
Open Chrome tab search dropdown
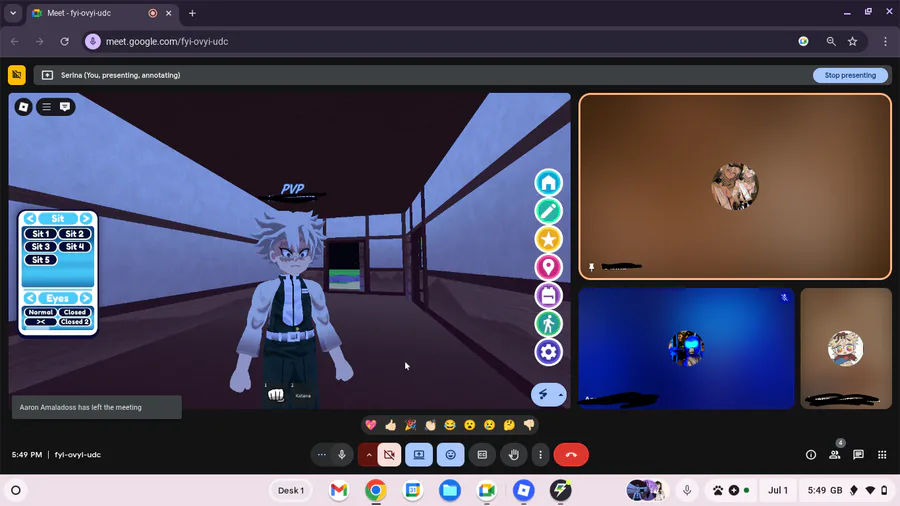[13, 13]
